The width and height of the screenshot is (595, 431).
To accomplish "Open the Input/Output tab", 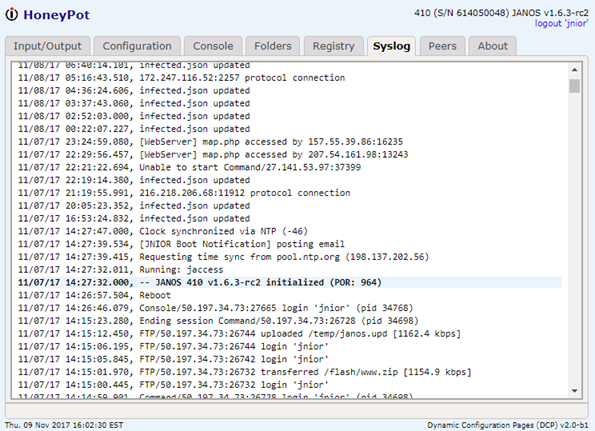I will click(x=47, y=46).
